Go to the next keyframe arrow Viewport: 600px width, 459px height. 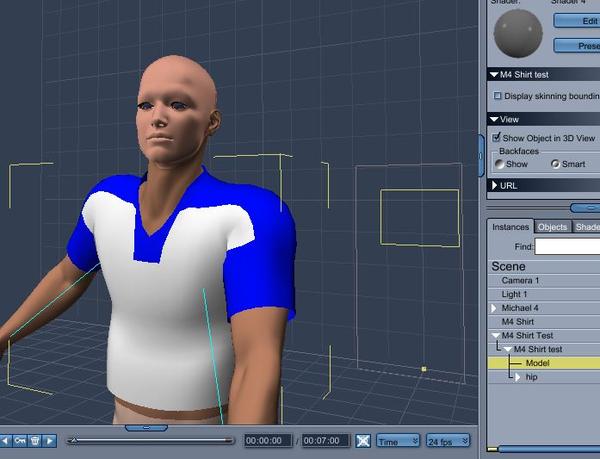(x=50, y=441)
